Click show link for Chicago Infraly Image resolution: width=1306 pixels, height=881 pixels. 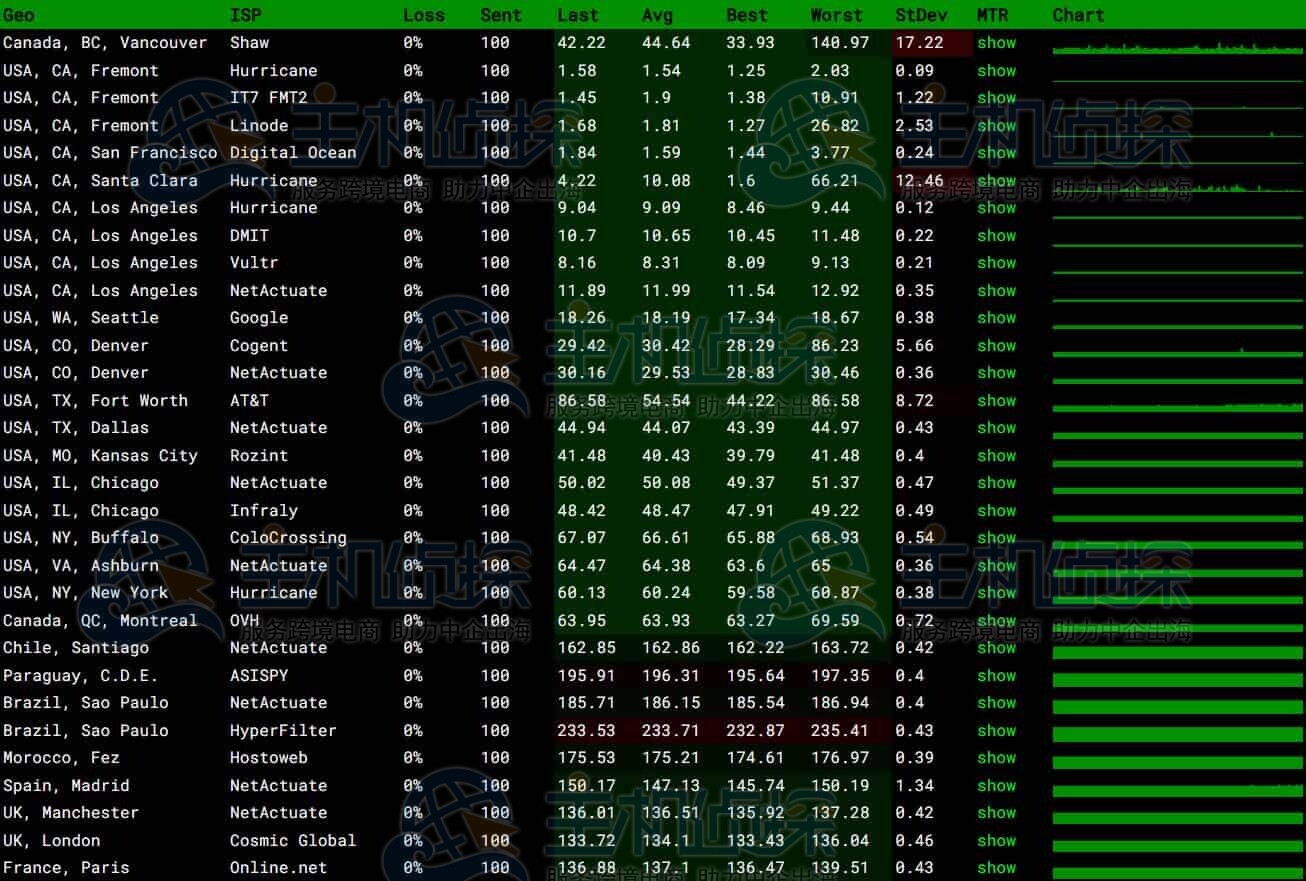click(x=996, y=511)
